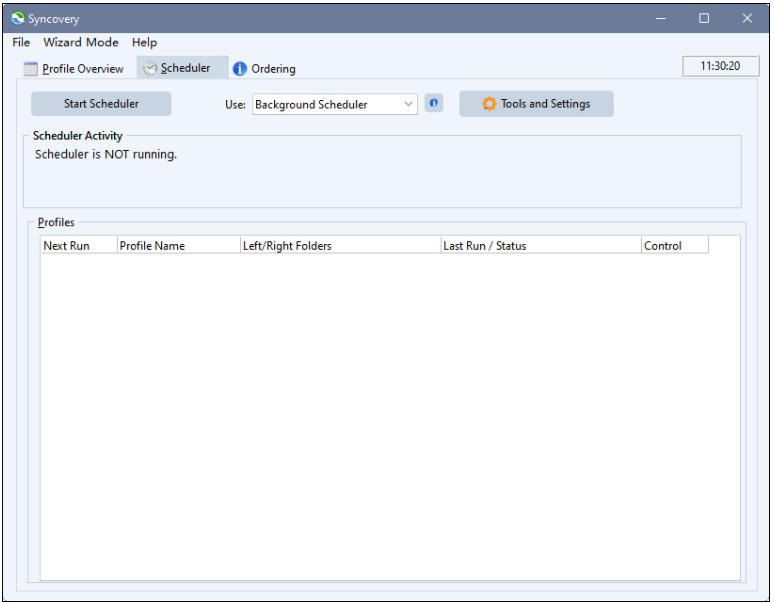Open the Ordering tab

[x=265, y=69]
